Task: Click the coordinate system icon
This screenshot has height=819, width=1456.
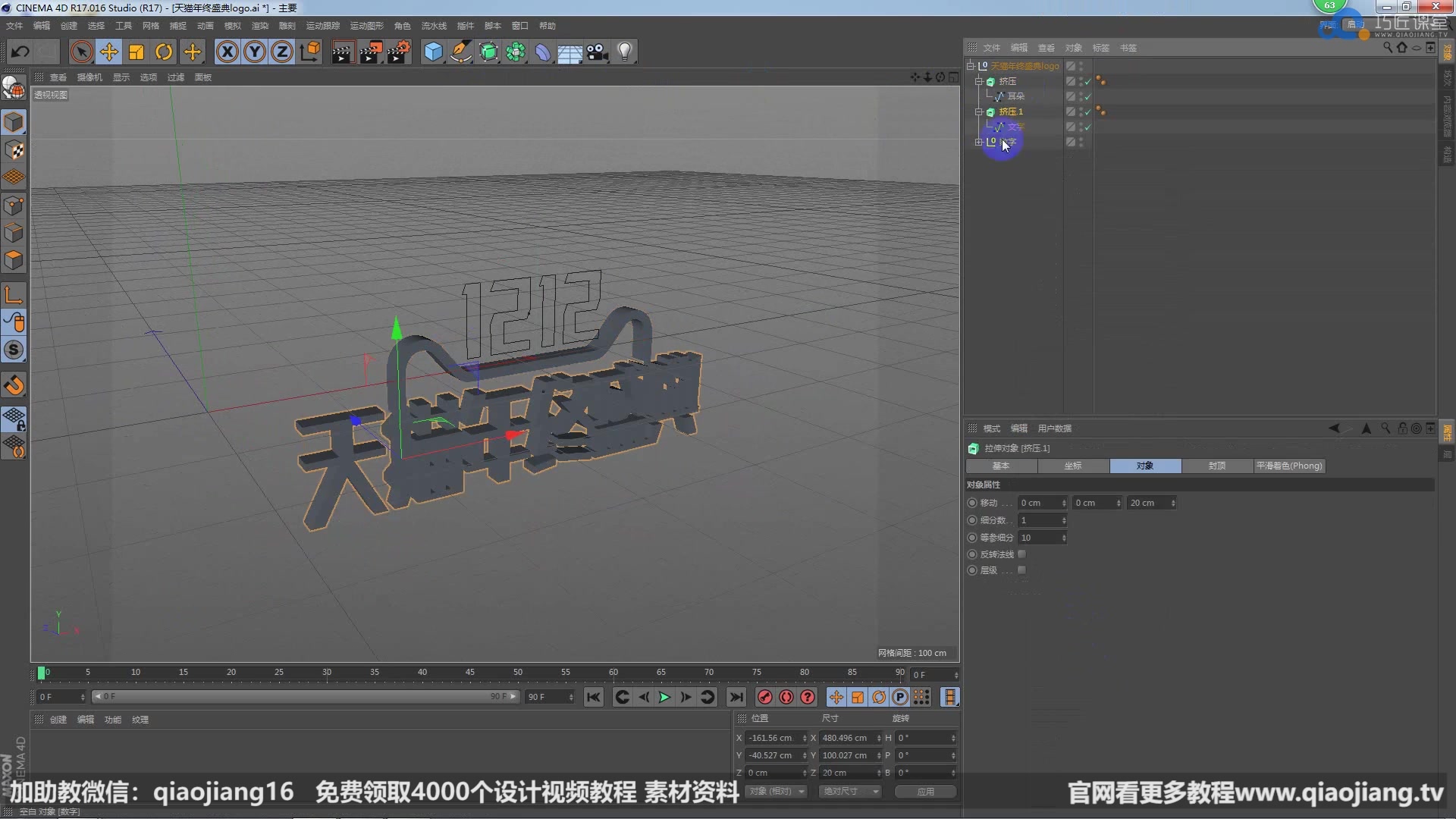Action: coord(310,52)
